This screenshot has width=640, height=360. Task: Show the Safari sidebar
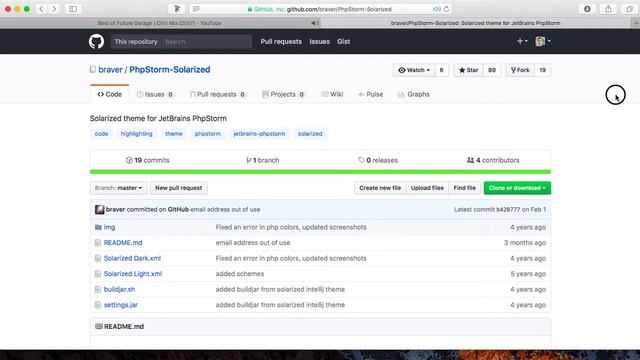click(73, 9)
